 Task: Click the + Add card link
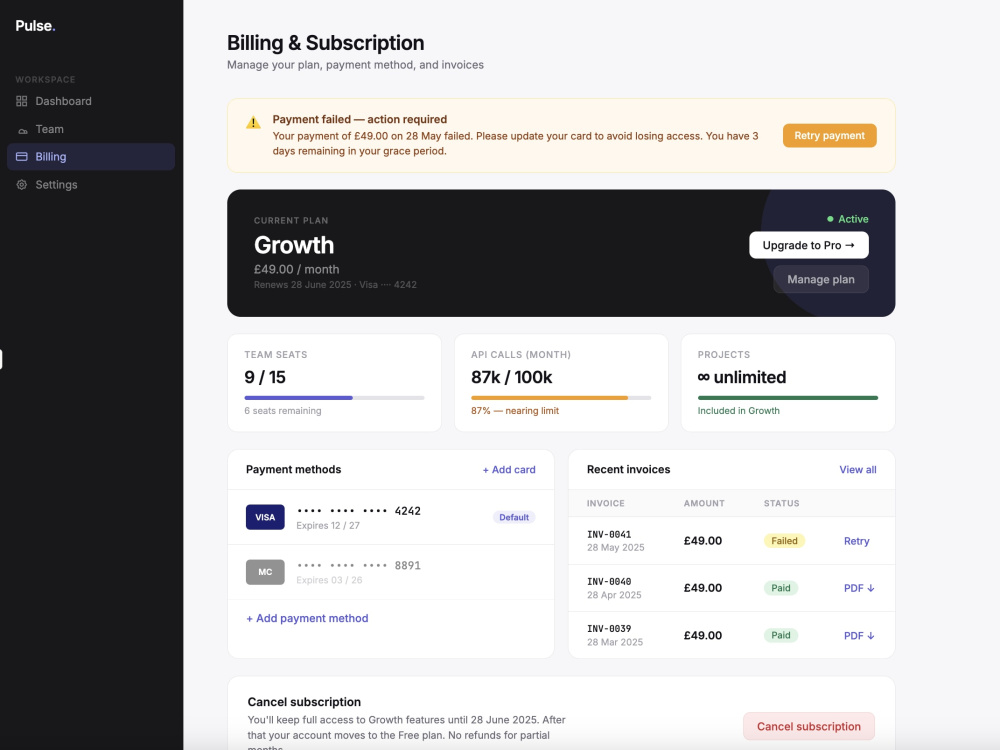pyautogui.click(x=509, y=469)
